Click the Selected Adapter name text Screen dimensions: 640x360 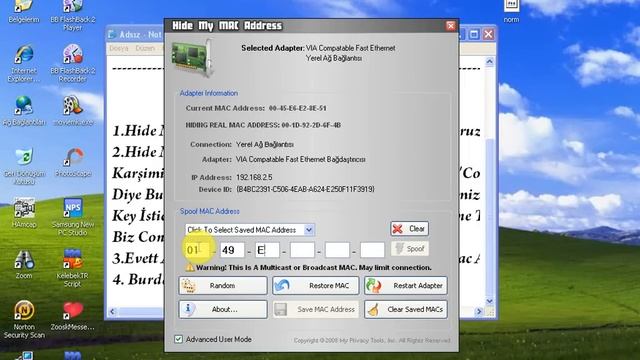pyautogui.click(x=351, y=48)
